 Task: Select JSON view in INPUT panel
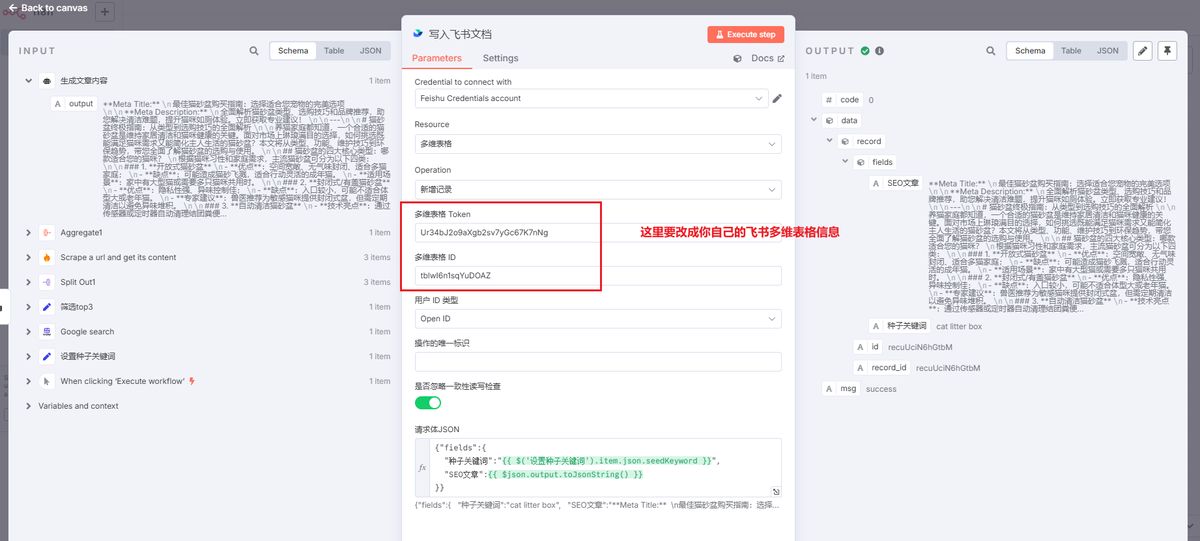coord(371,51)
